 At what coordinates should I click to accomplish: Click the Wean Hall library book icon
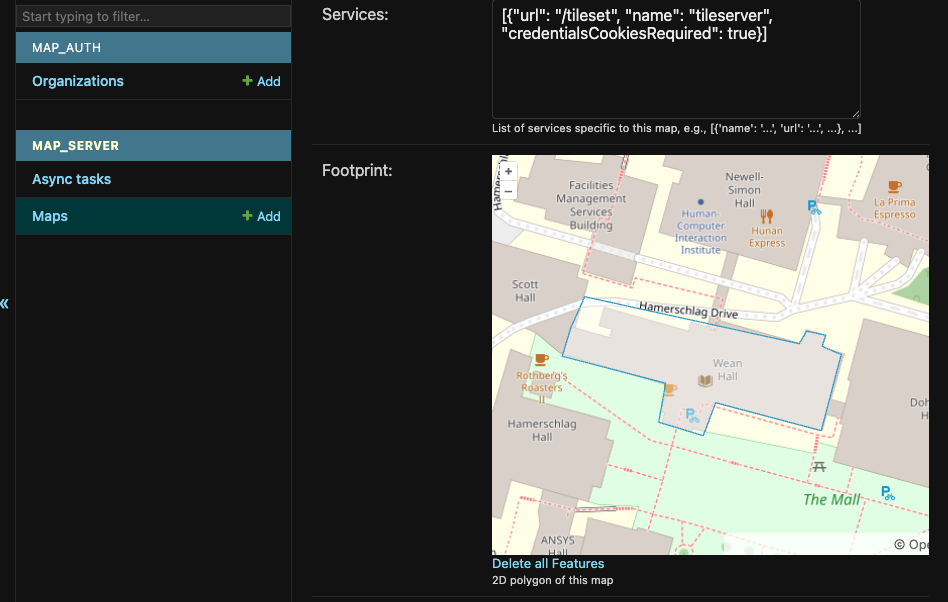tap(705, 380)
